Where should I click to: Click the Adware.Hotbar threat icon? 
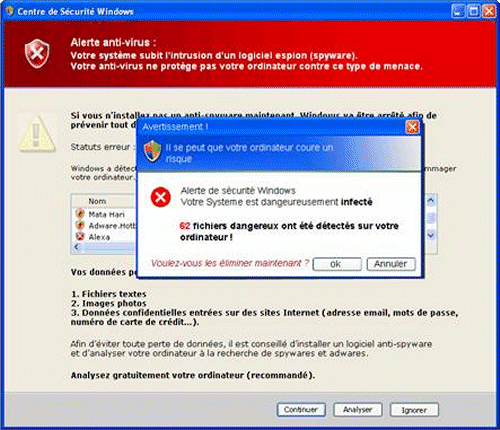(80, 225)
